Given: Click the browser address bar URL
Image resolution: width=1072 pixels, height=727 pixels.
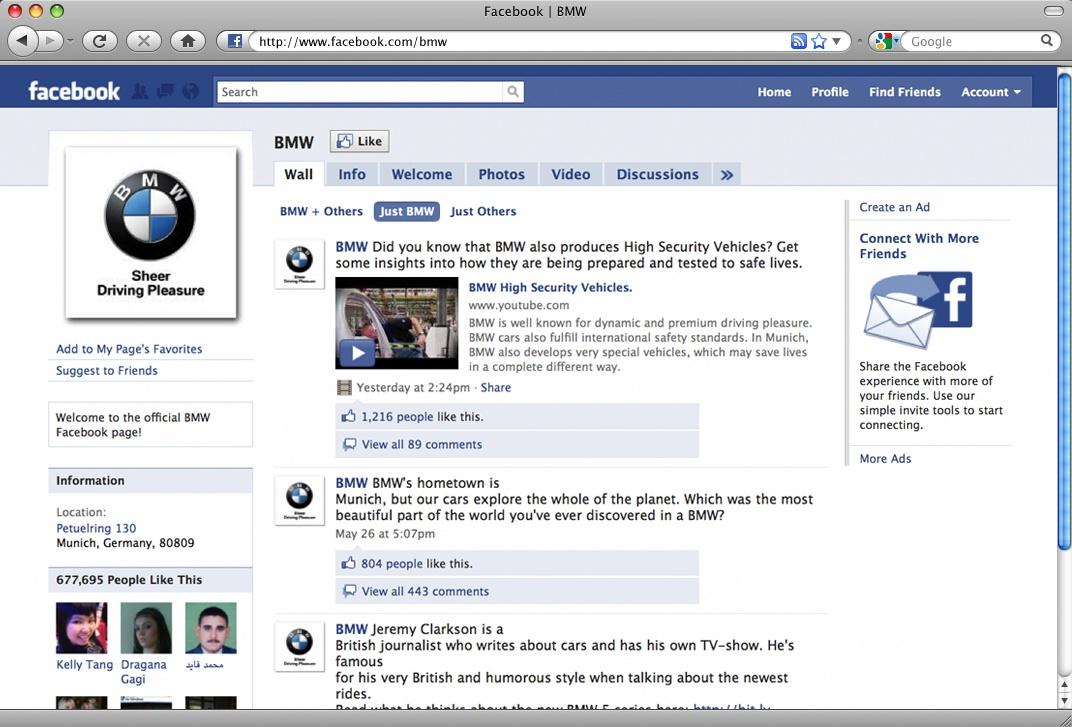Looking at the screenshot, I should coord(353,42).
